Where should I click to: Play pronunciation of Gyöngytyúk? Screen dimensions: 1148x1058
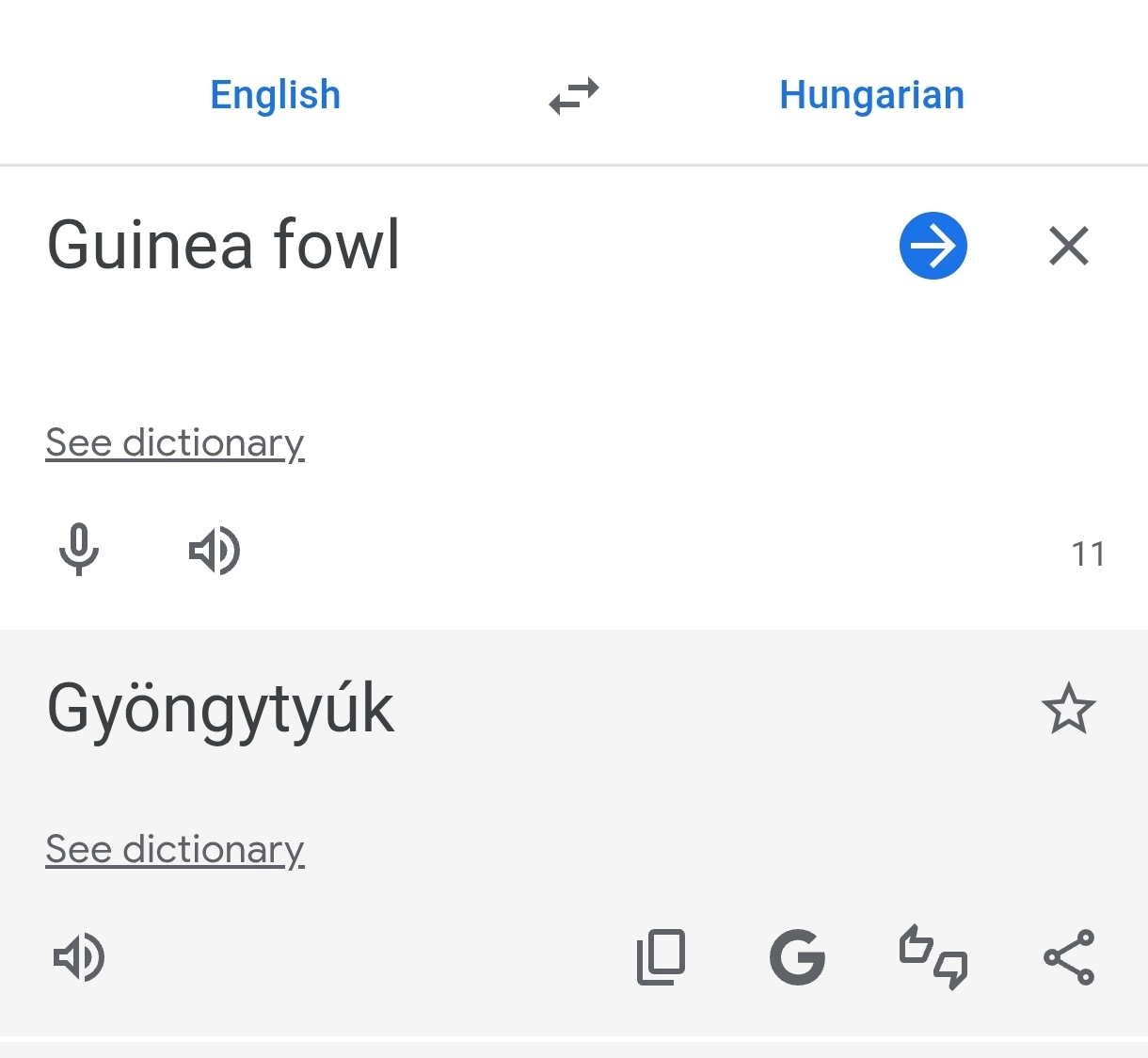tap(79, 957)
